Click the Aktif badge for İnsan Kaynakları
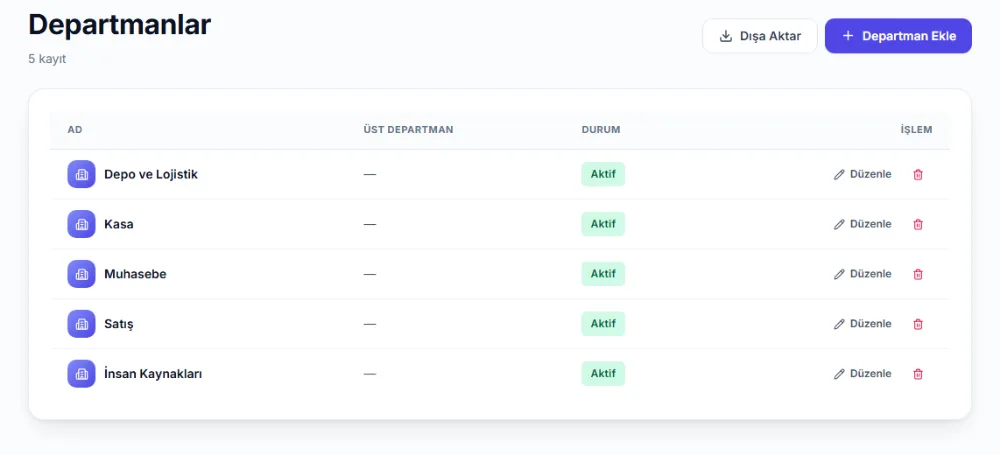The width and height of the screenshot is (1000, 455). 603,373
